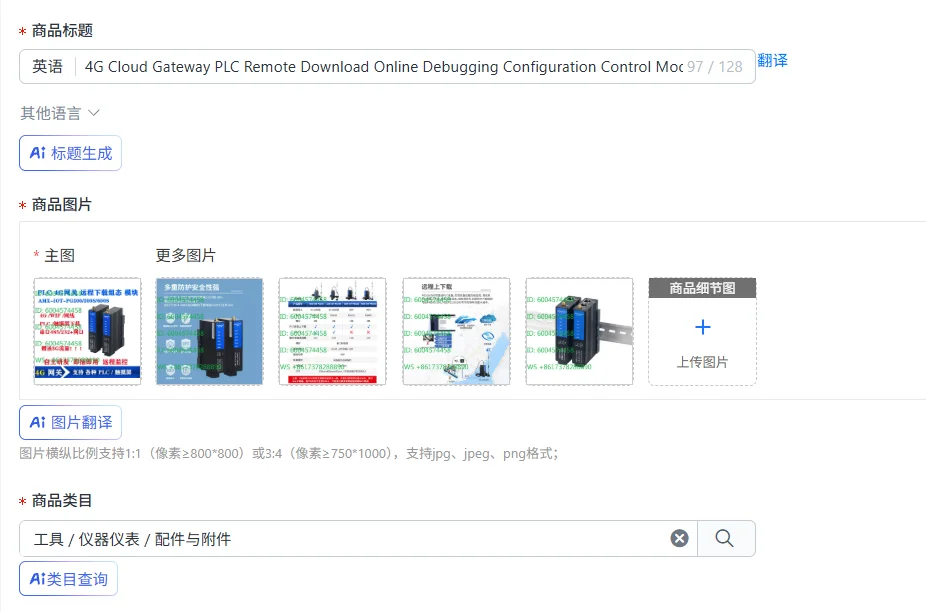Image resolution: width=926 pixels, height=612 pixels.
Task: Click the 商品细节图 header label
Action: pyautogui.click(x=702, y=288)
